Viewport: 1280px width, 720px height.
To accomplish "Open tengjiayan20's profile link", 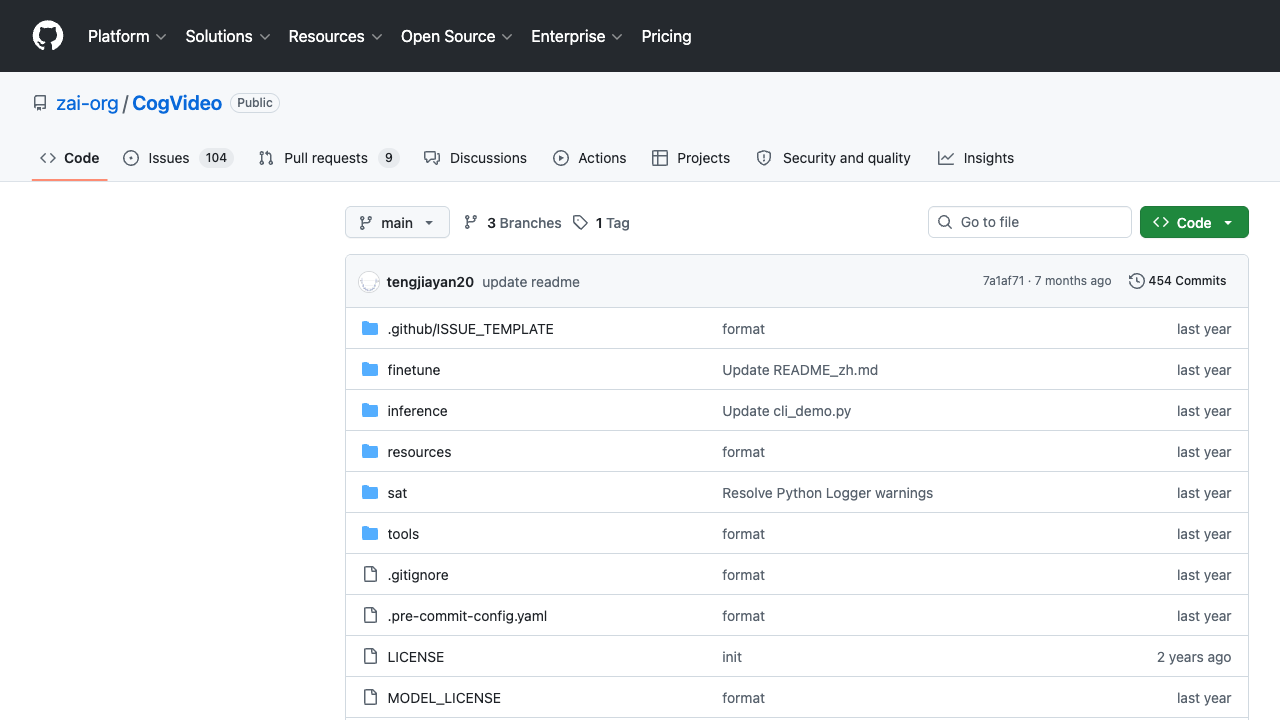I will click(x=430, y=282).
